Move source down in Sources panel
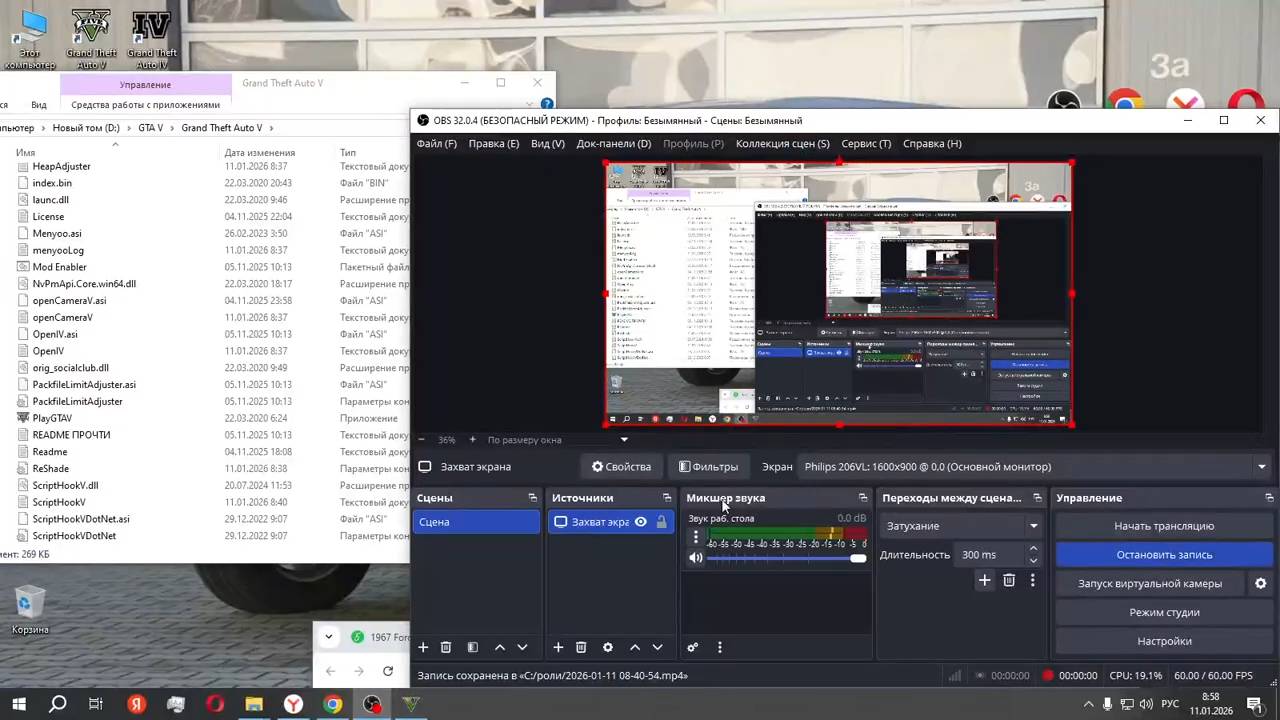The height and width of the screenshot is (720, 1280). [657, 648]
